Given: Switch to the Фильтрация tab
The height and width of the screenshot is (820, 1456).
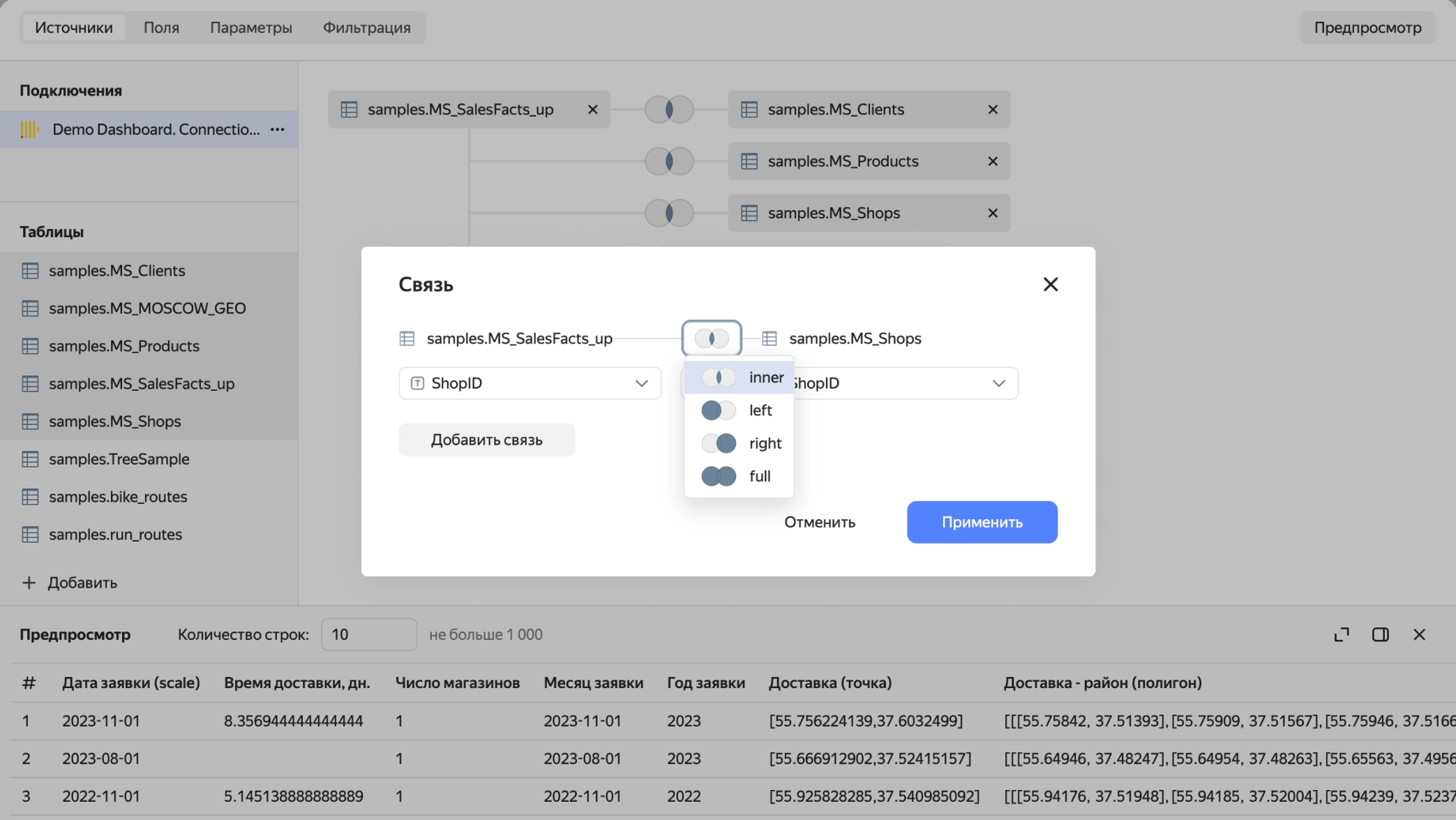Looking at the screenshot, I should 366,27.
